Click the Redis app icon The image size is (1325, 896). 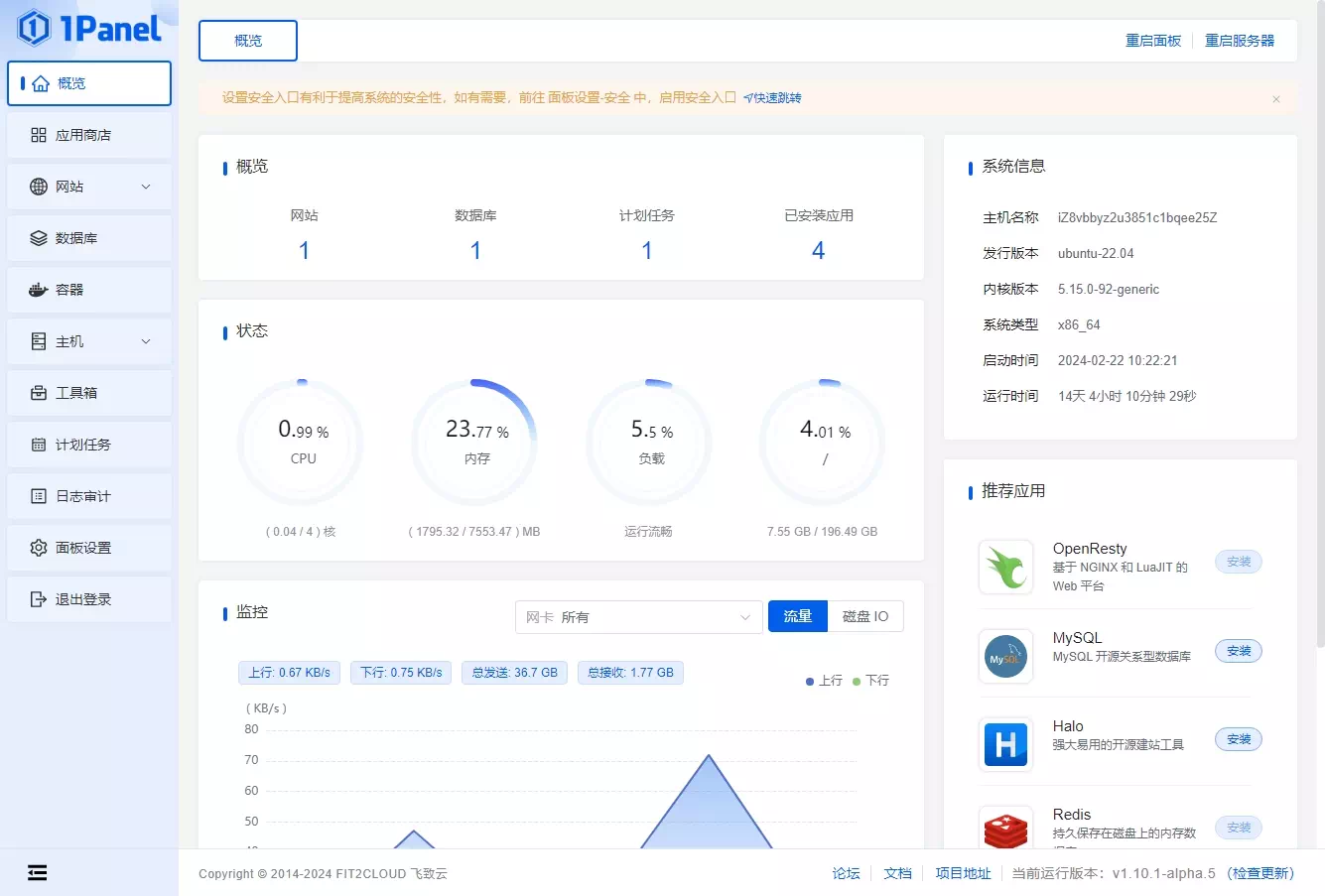1005,829
